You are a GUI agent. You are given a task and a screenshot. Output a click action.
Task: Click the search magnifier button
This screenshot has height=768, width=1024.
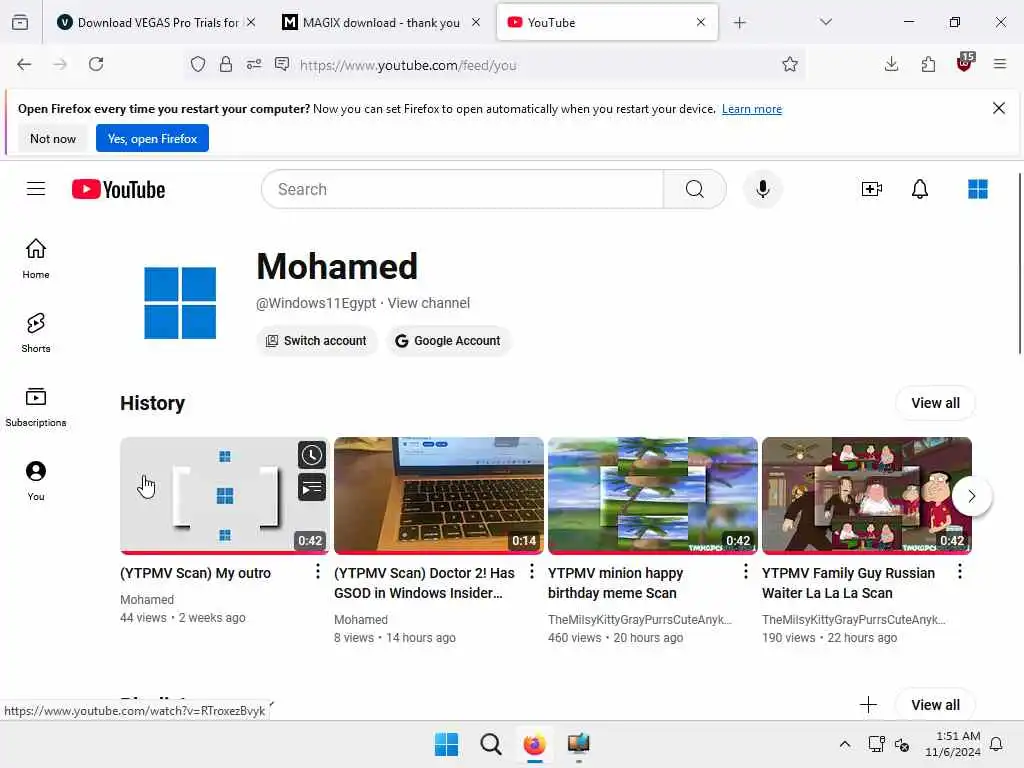[x=694, y=189]
